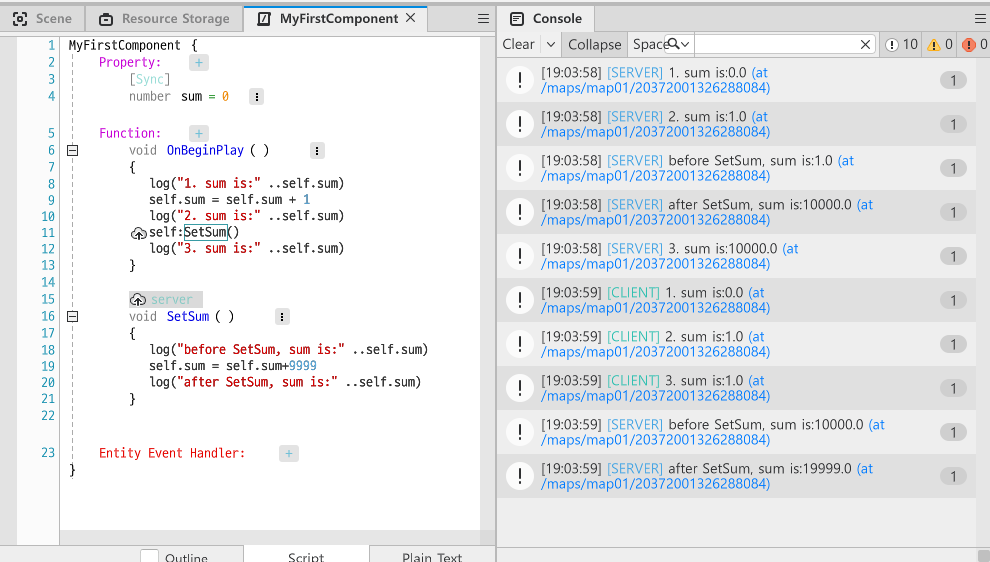This screenshot has width=990, height=562.
Task: Select CLIENT log '3. sum is:1.0'
Action: tap(736, 388)
